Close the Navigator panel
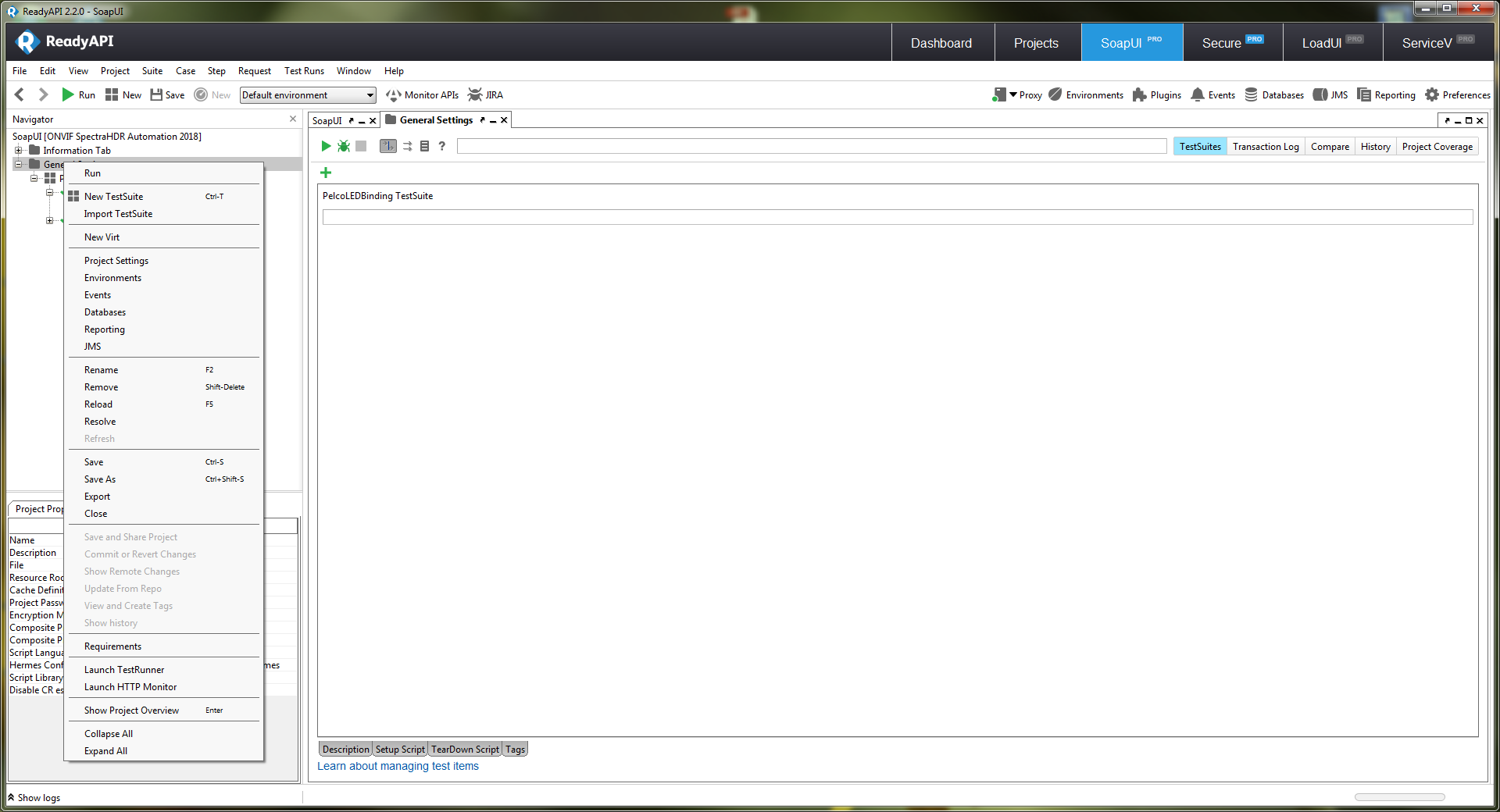 tap(293, 119)
